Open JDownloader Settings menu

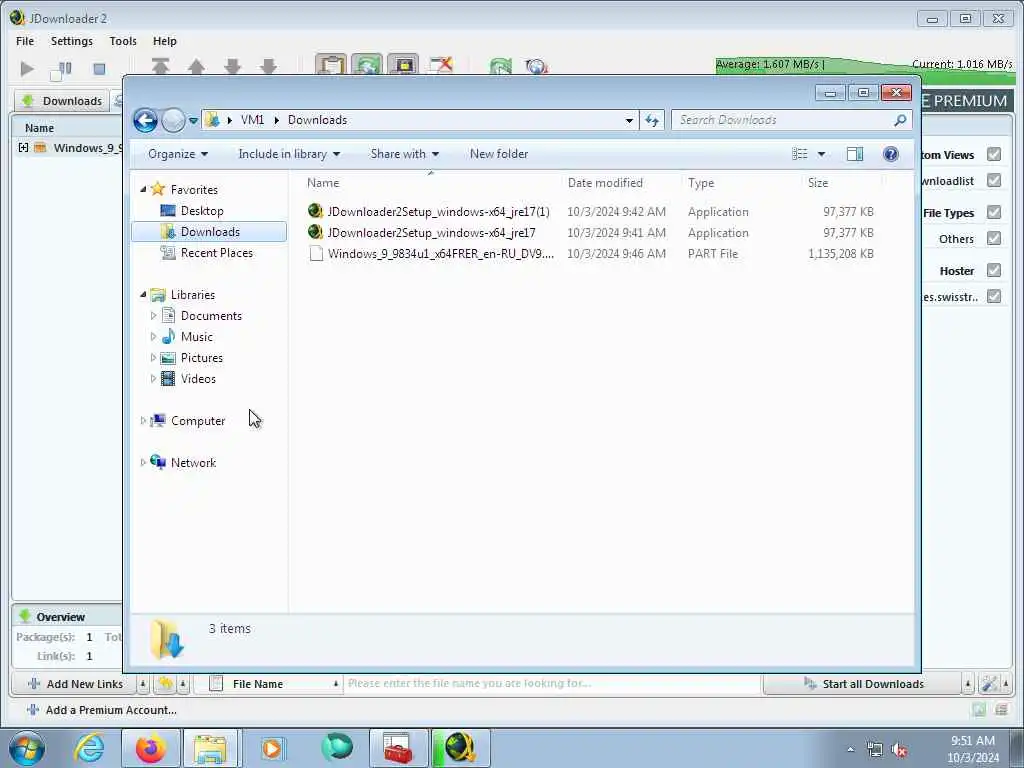(72, 41)
